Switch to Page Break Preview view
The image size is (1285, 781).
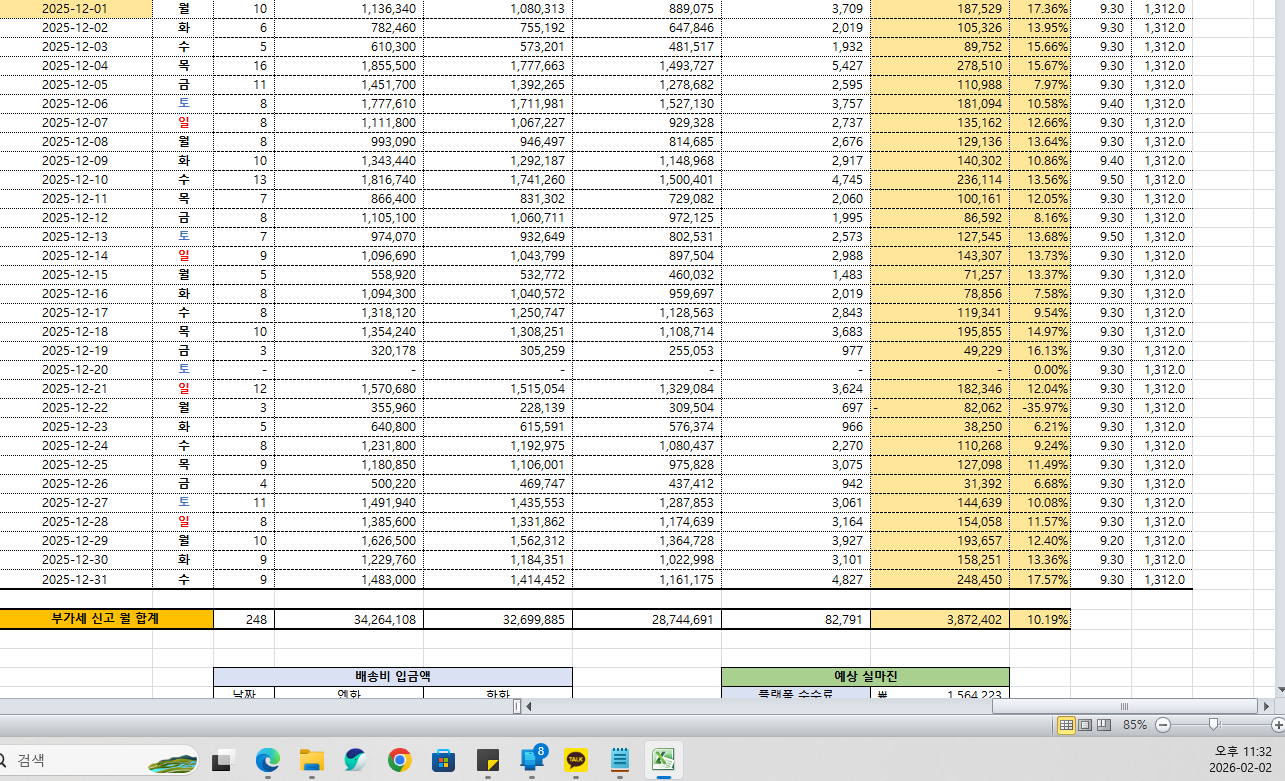click(1103, 724)
